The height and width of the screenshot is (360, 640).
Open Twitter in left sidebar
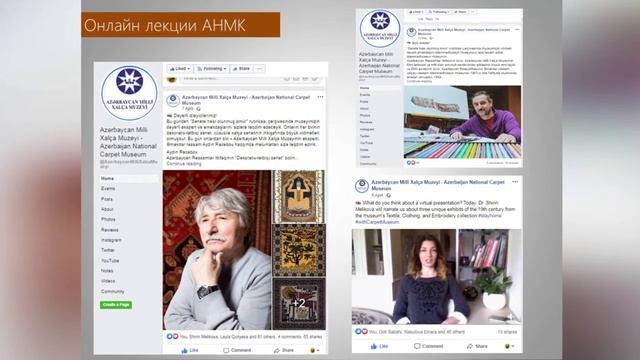[x=108, y=250]
